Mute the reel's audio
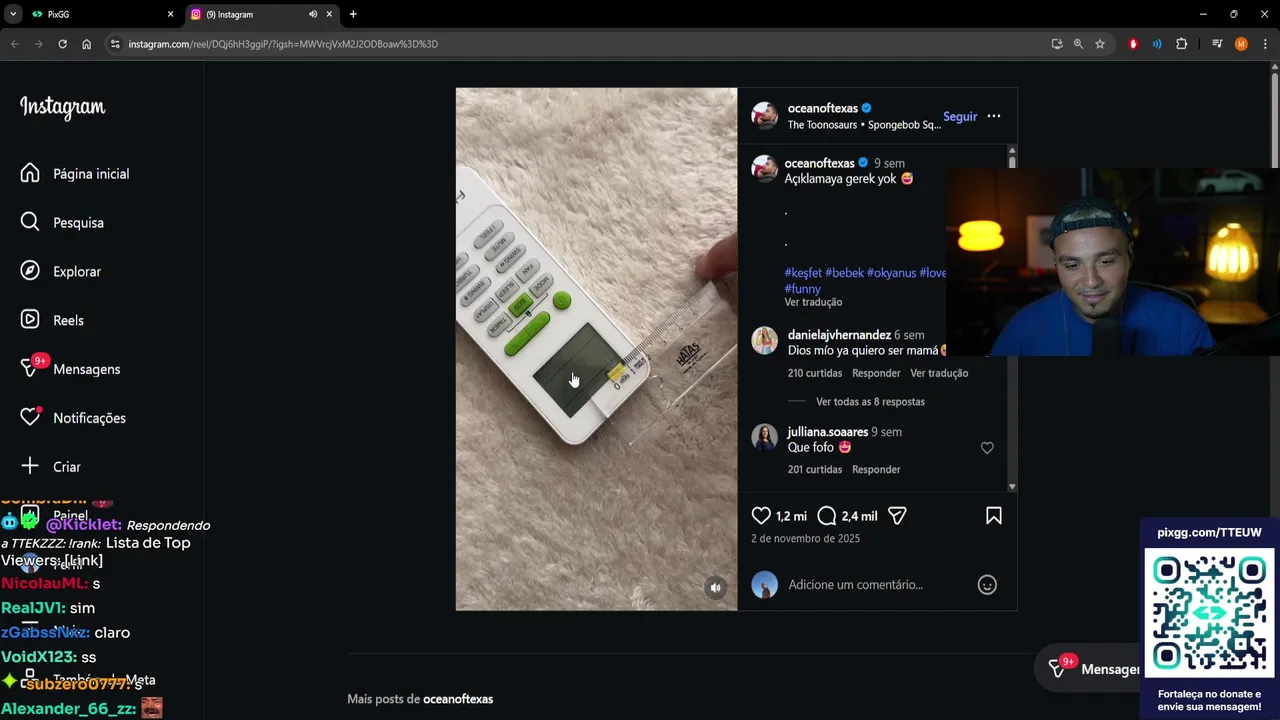The width and height of the screenshot is (1280, 720). 715,588
